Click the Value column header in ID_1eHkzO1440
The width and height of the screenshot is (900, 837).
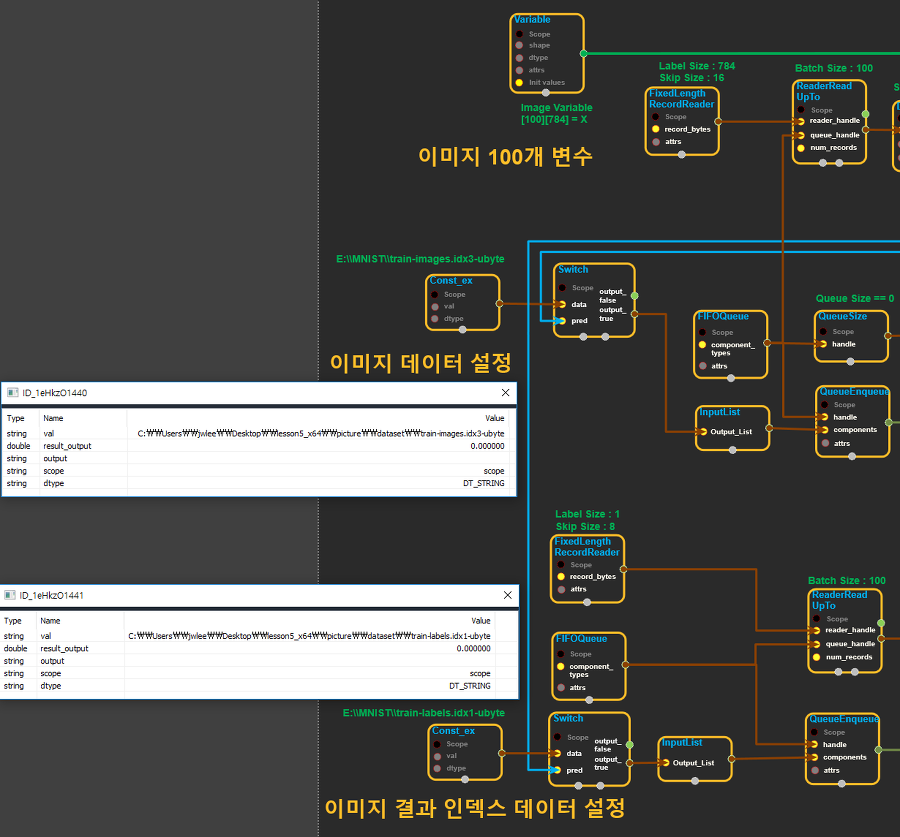pos(494,418)
